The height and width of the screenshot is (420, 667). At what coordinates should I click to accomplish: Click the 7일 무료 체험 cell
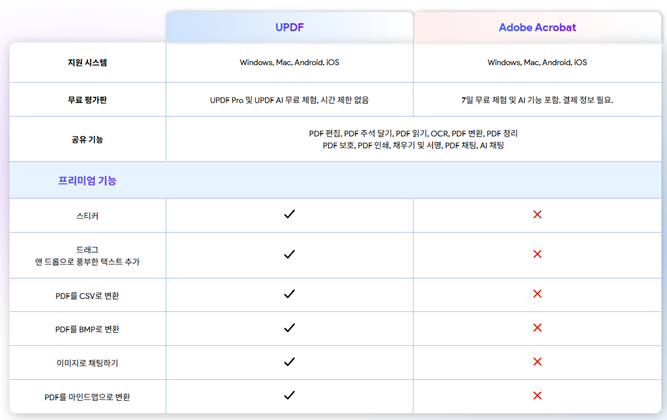coord(537,100)
